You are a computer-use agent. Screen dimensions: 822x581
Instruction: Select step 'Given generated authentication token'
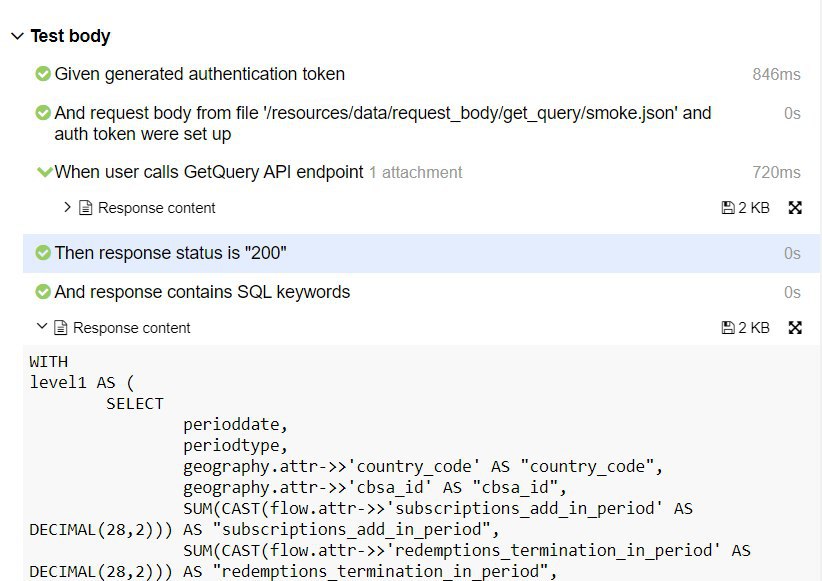pyautogui.click(x=200, y=74)
